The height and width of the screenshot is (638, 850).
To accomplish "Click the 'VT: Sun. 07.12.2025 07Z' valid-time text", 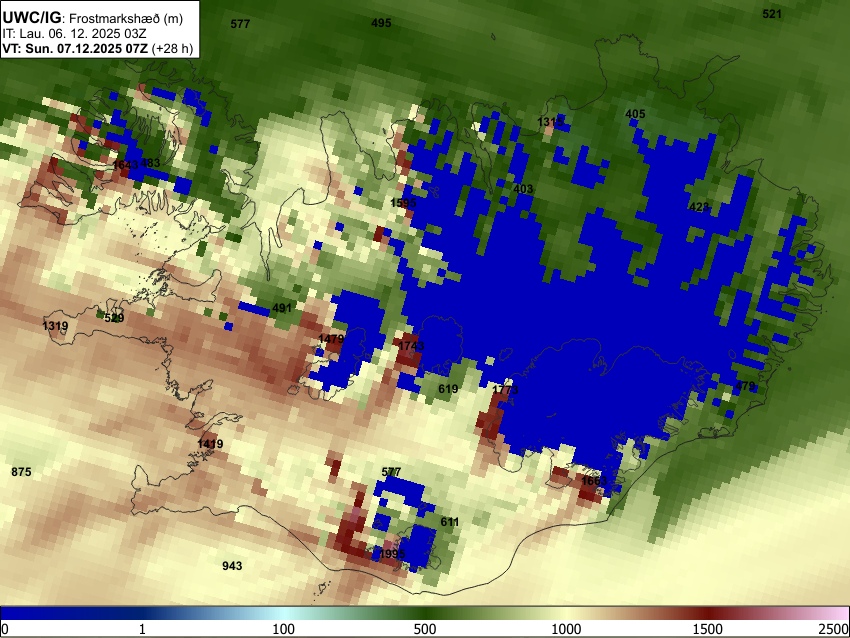I will pos(75,48).
